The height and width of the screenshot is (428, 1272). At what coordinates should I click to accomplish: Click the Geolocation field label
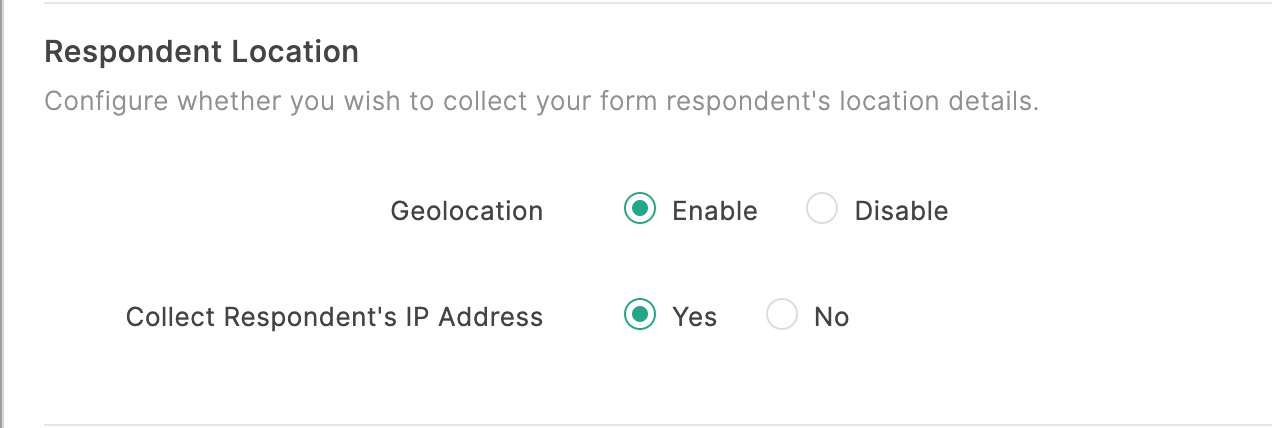pyautogui.click(x=466, y=211)
